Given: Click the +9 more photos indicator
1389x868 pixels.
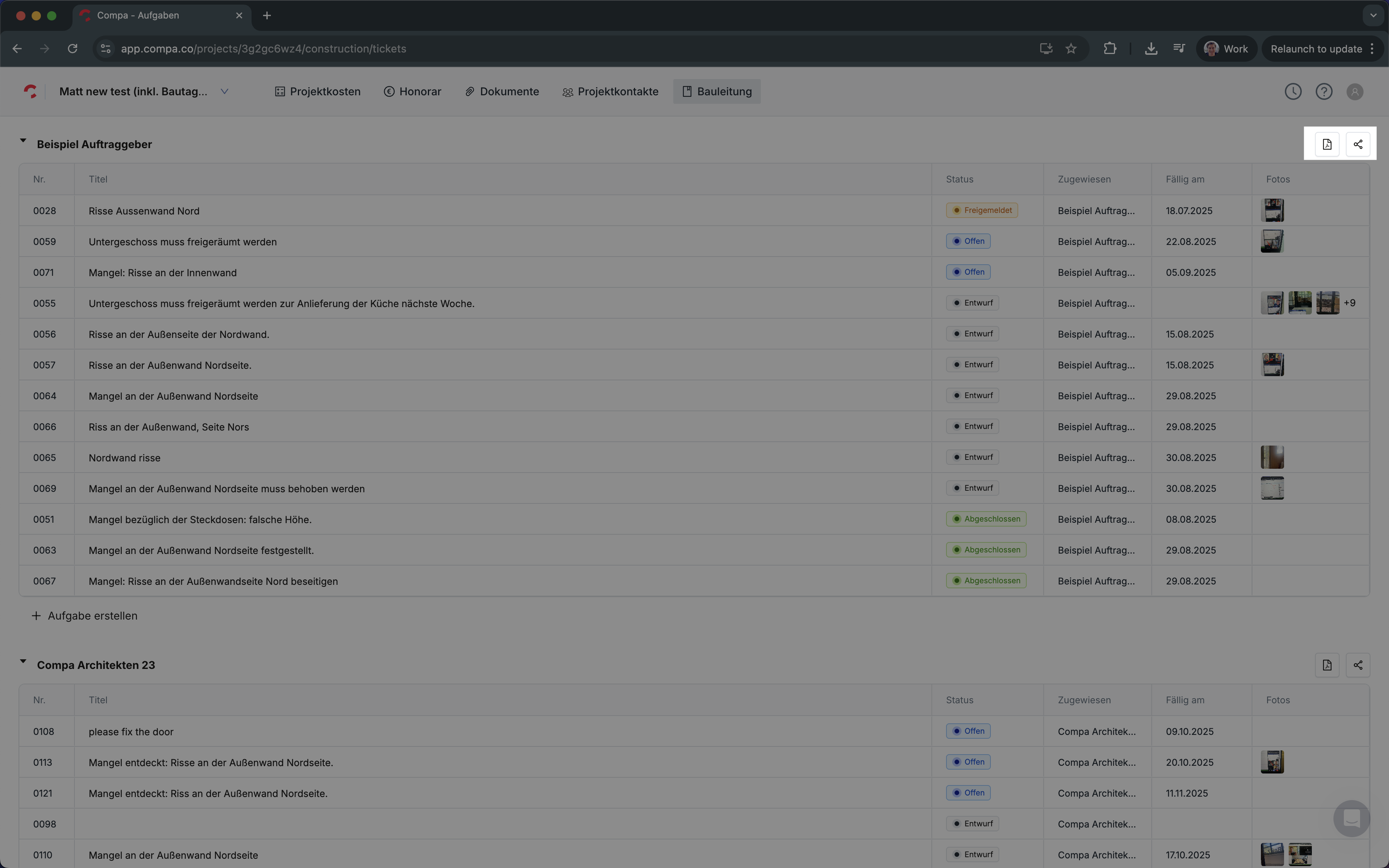Looking at the screenshot, I should click(1349, 303).
